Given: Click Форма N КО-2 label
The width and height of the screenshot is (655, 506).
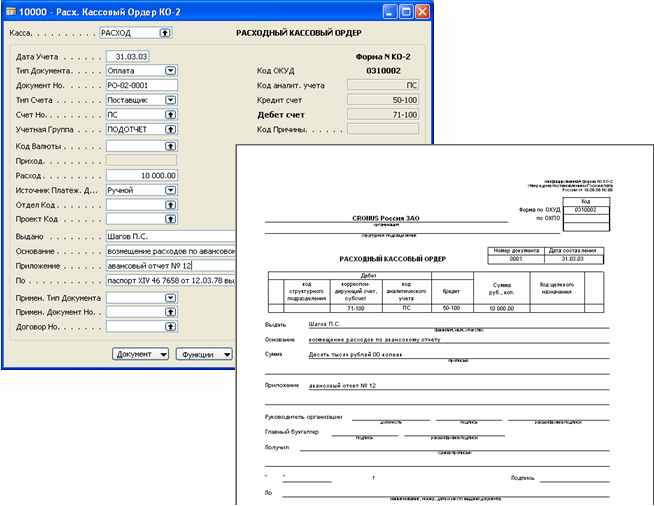Looking at the screenshot, I should 383,56.
